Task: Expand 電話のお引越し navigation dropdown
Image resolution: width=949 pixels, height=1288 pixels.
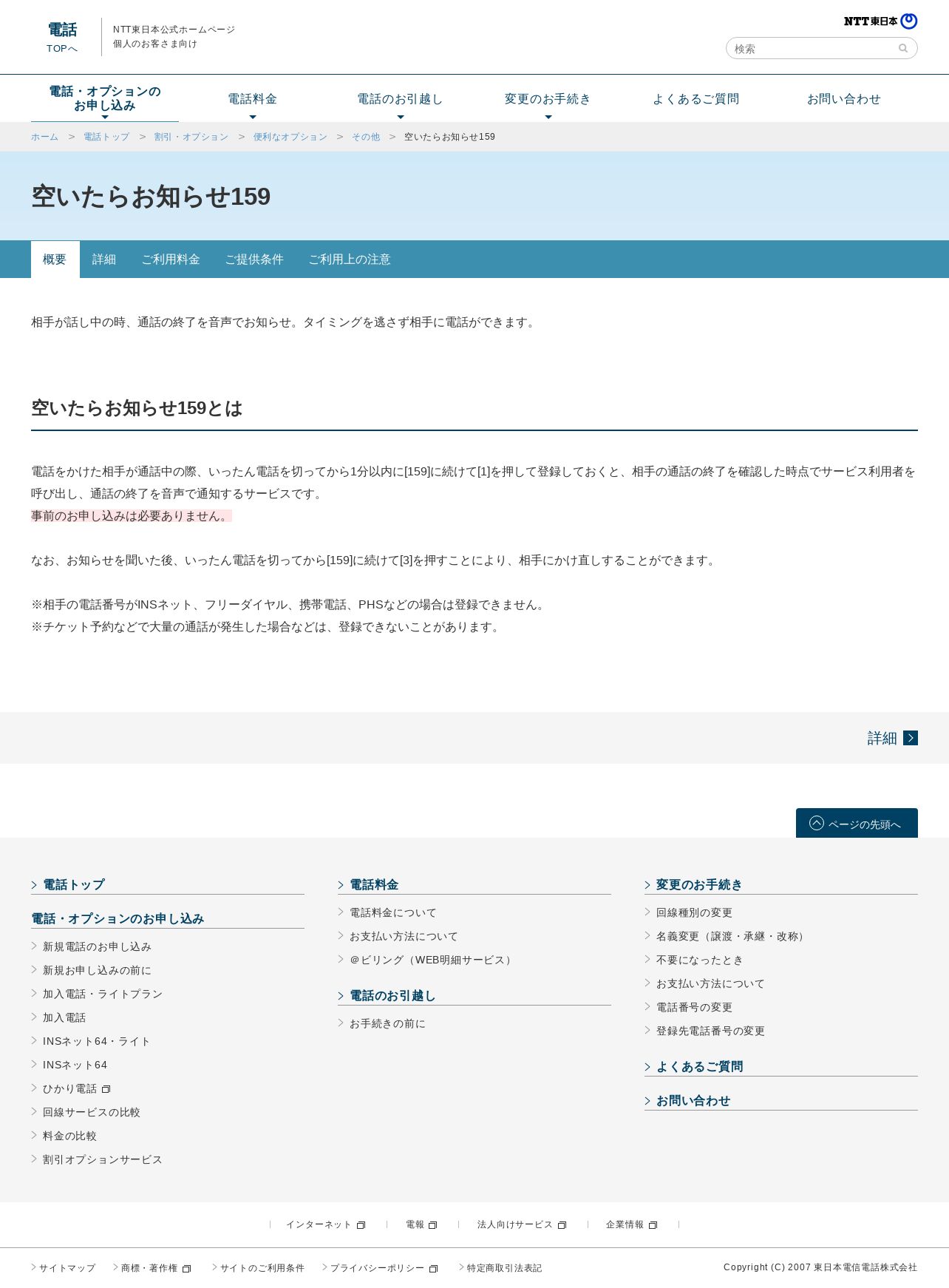Action: [401, 99]
